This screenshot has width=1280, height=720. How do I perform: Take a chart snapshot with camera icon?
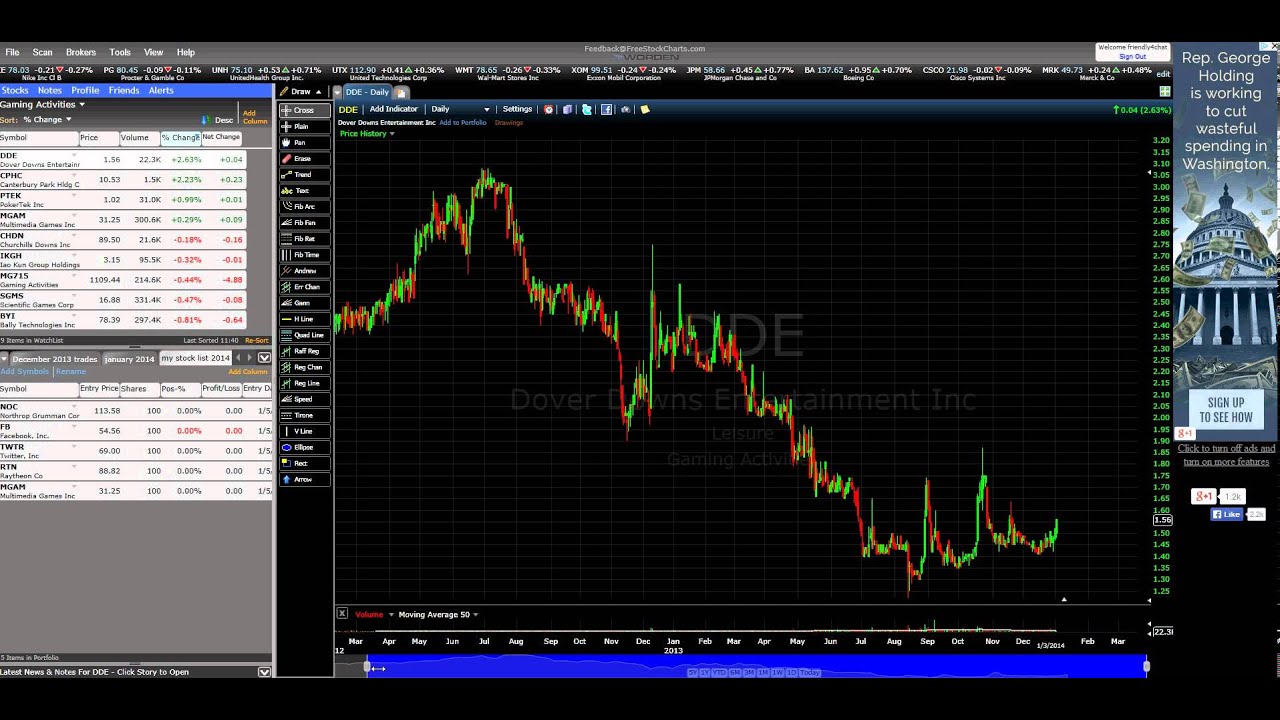pyautogui.click(x=625, y=110)
